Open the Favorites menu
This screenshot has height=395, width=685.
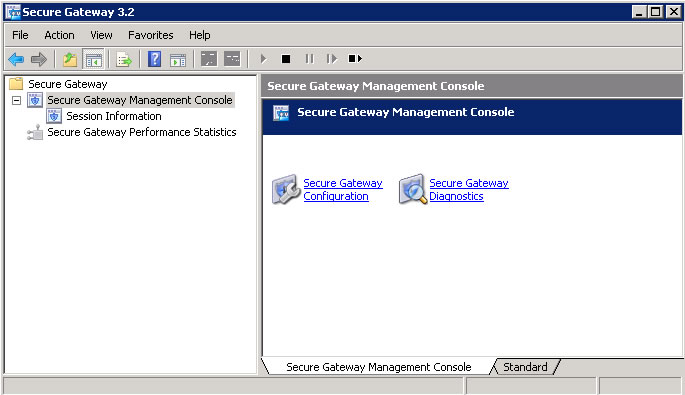151,35
